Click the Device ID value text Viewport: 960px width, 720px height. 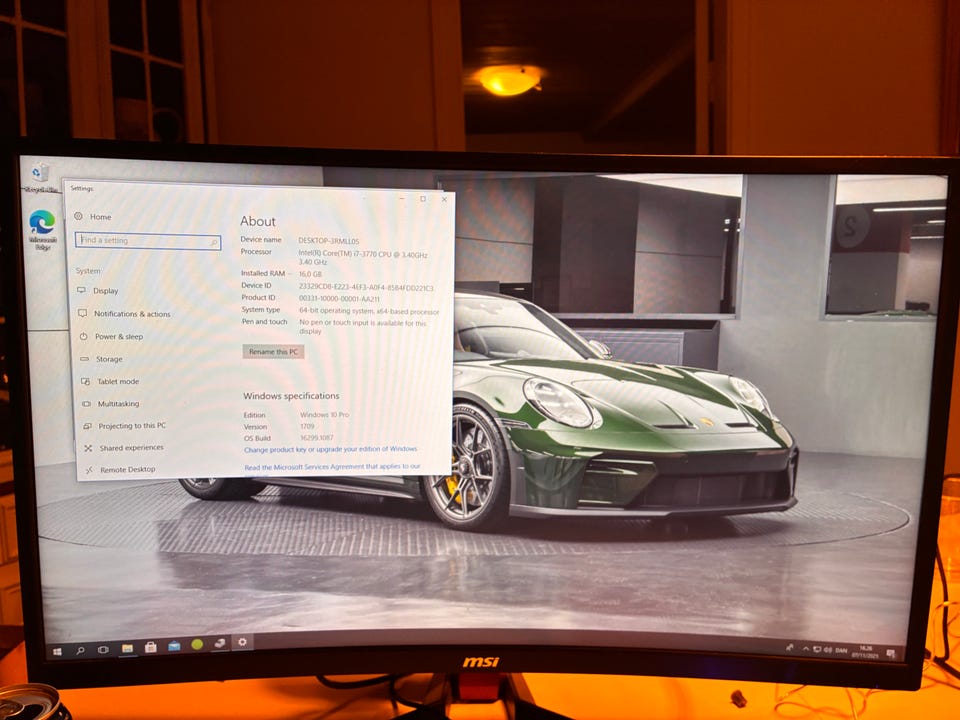[x=366, y=287]
